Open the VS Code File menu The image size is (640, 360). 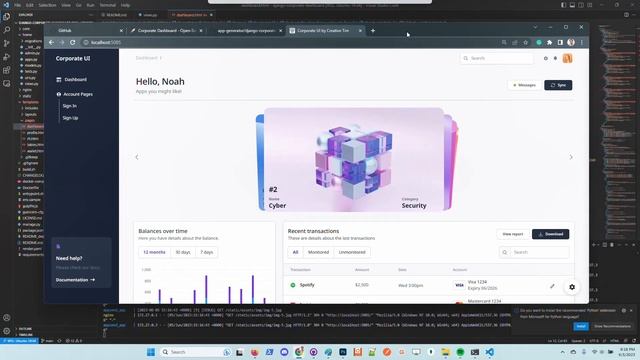(x=17, y=5)
